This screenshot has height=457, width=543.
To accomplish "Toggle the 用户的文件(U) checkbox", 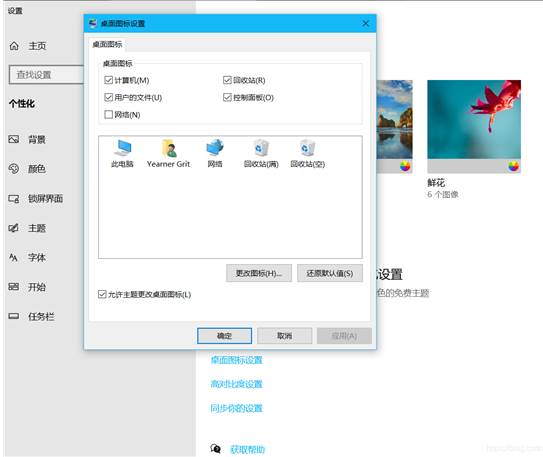I will (x=108, y=97).
